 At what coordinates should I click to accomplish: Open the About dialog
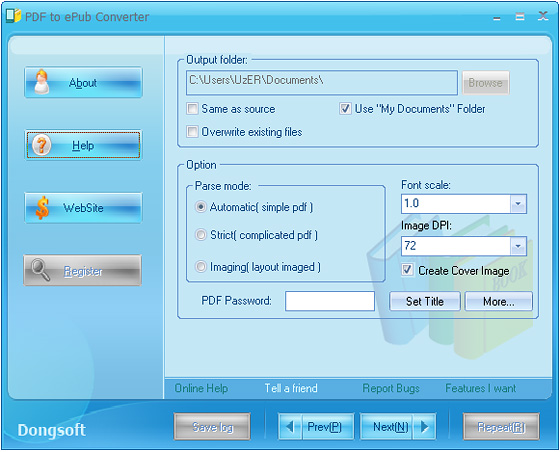point(83,82)
